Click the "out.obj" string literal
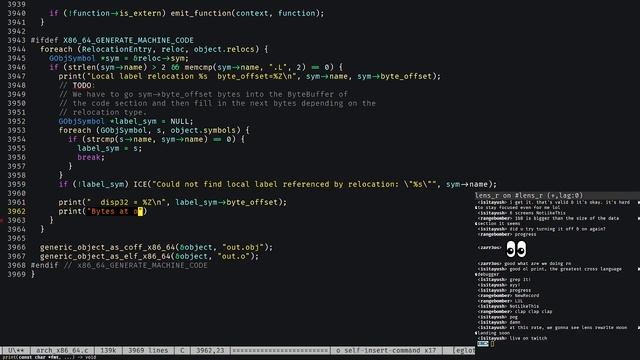Image resolution: width=640 pixels, height=360 pixels. click(x=243, y=247)
